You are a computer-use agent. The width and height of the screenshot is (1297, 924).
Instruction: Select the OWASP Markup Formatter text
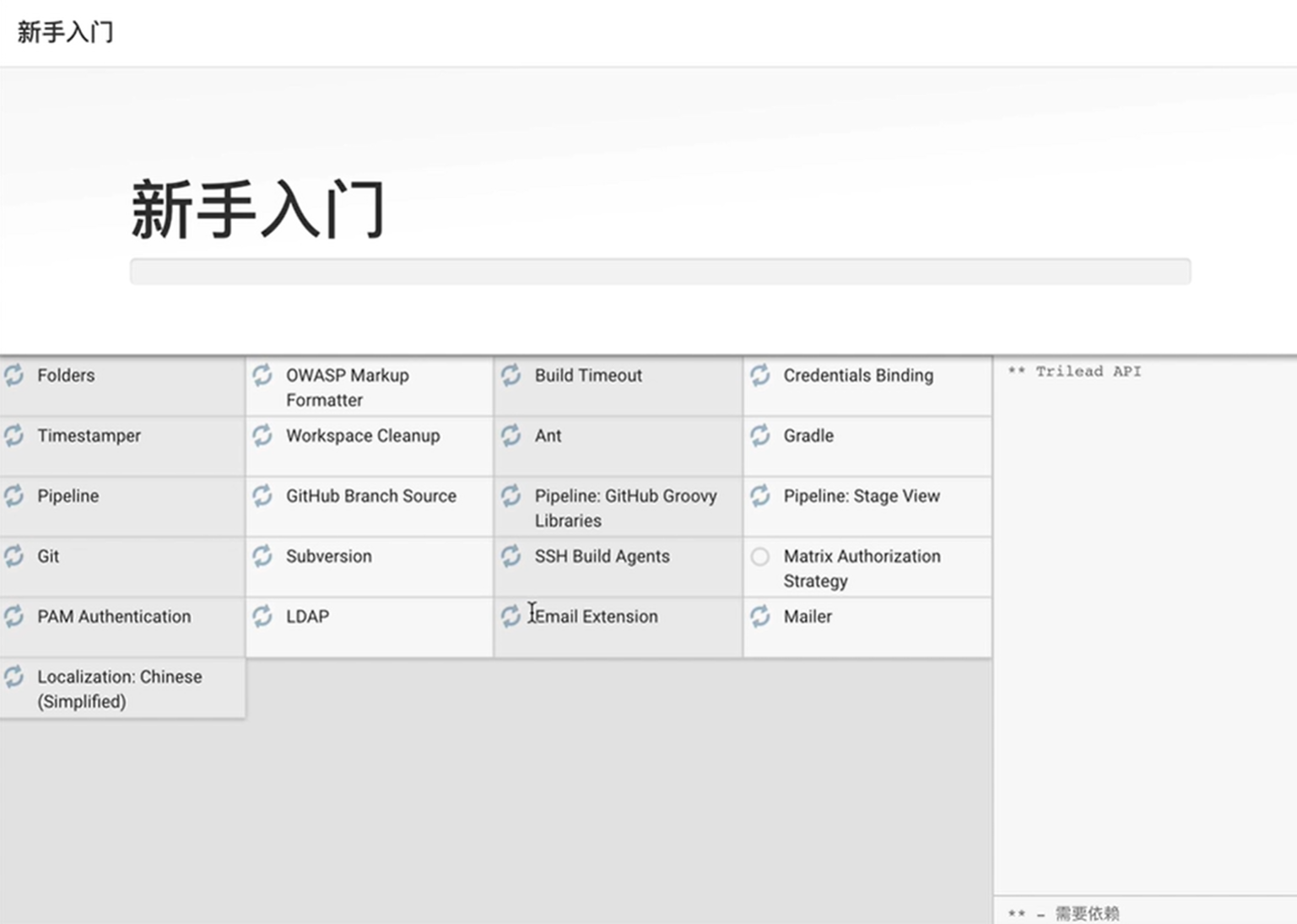pyautogui.click(x=348, y=387)
